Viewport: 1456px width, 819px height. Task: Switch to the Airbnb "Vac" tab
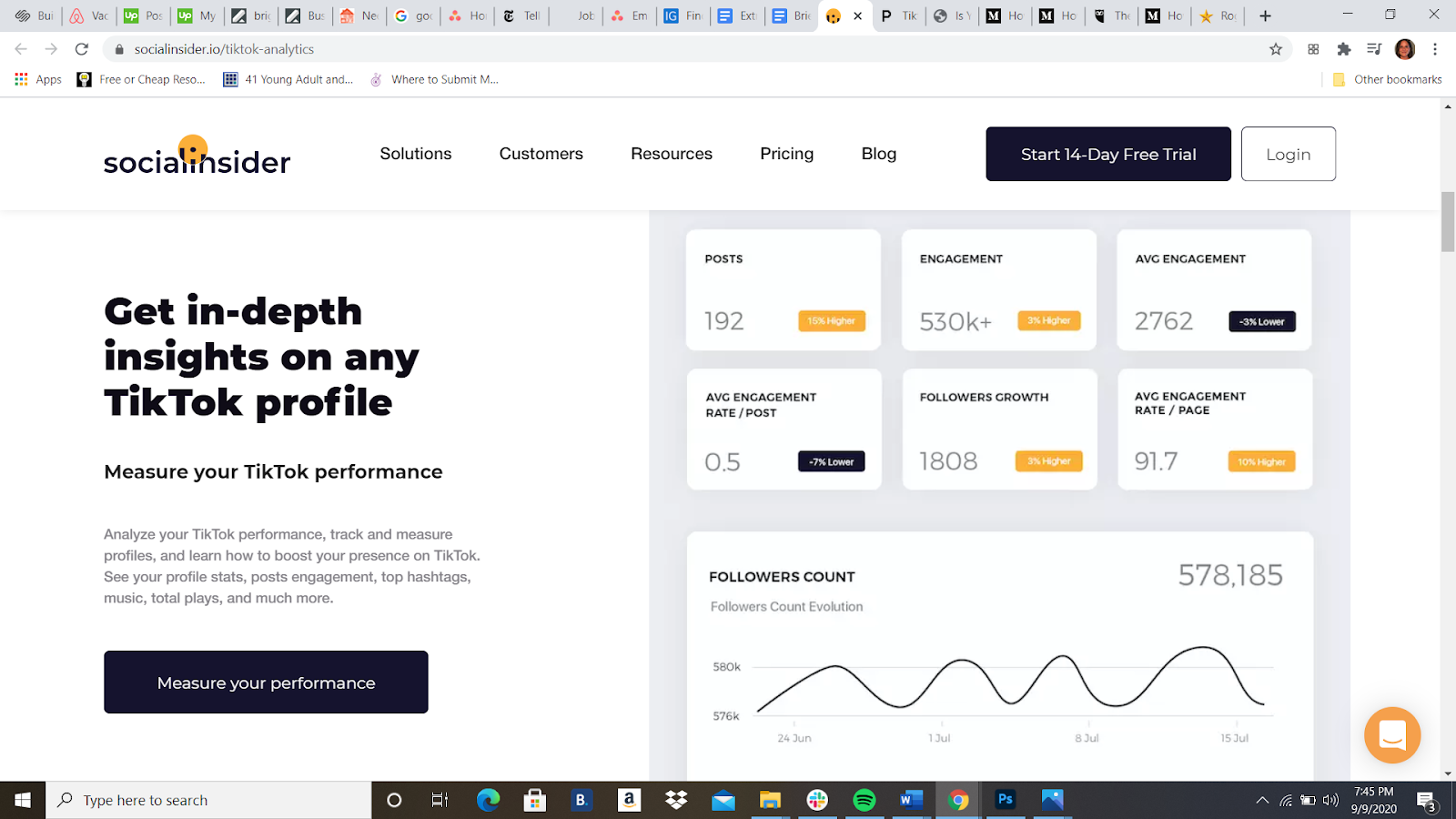point(89,15)
